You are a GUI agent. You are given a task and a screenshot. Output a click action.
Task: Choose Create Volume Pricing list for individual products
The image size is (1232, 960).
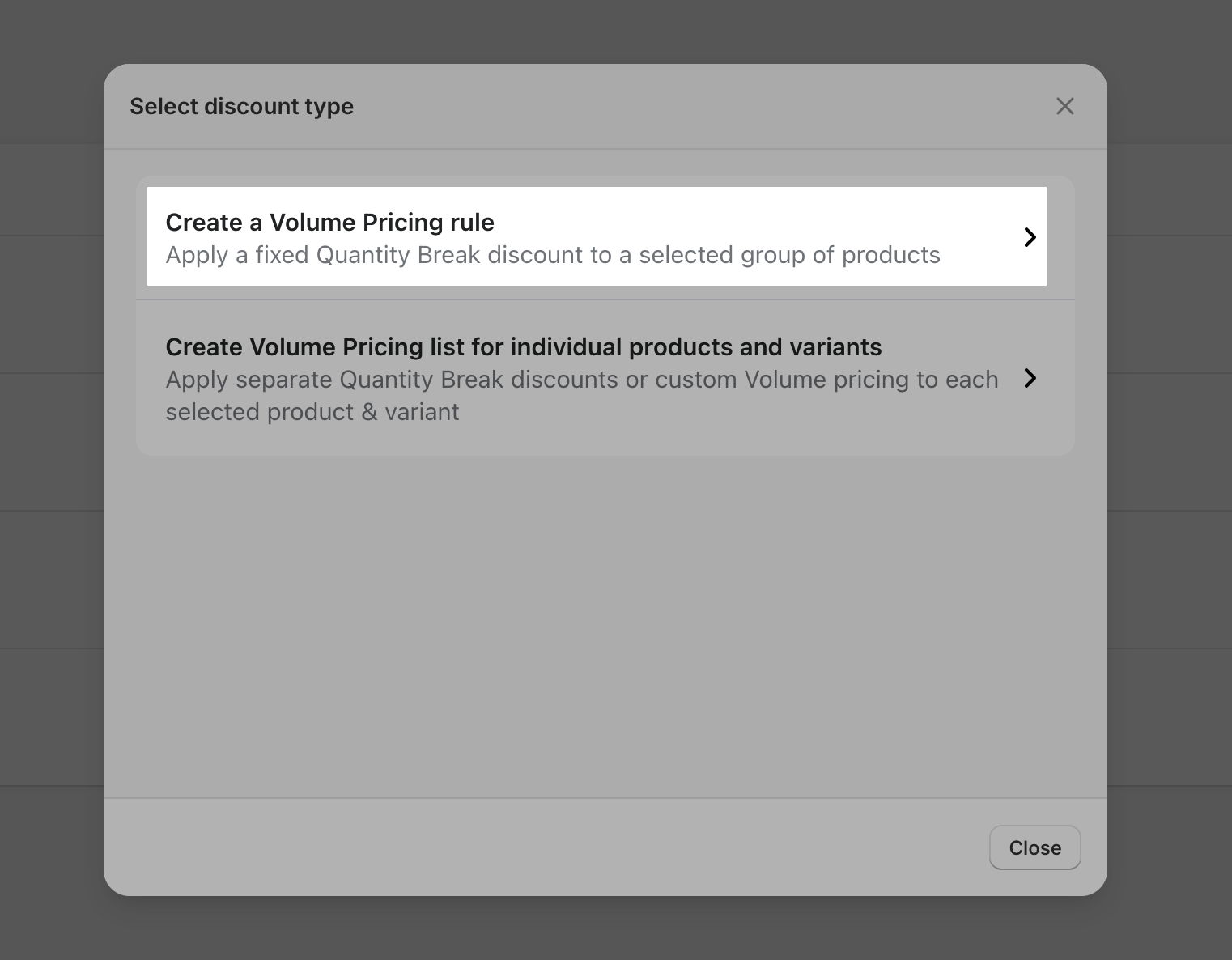pyautogui.click(x=605, y=378)
